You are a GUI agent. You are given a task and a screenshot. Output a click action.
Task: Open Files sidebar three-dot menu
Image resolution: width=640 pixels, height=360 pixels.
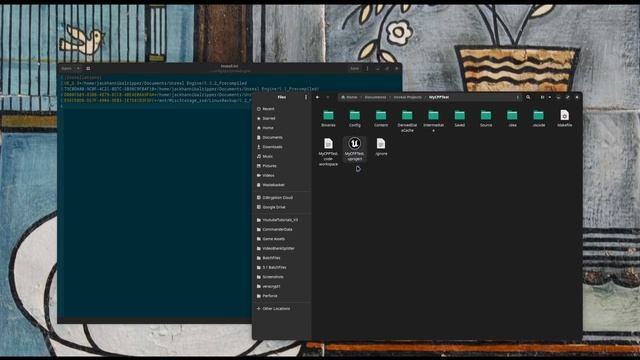pyautogui.click(x=306, y=97)
